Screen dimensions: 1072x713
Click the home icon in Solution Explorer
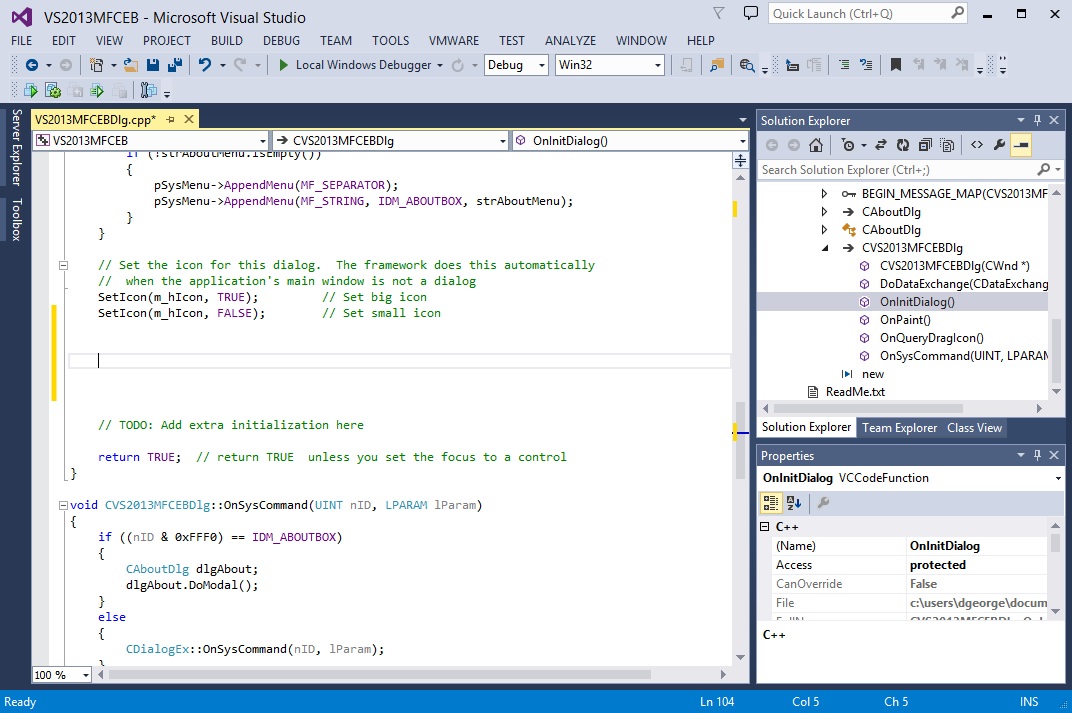pos(816,145)
